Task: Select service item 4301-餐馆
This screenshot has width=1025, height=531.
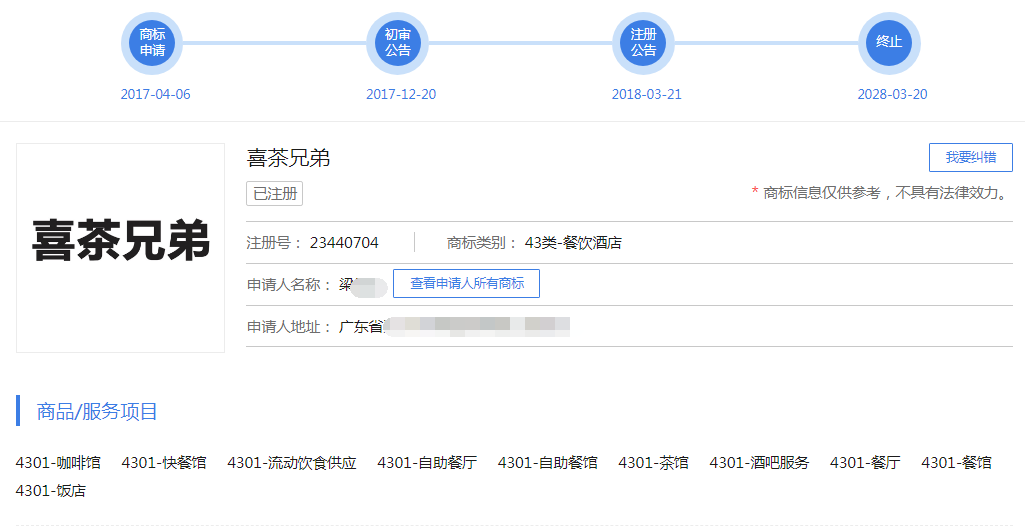Action: (x=956, y=463)
